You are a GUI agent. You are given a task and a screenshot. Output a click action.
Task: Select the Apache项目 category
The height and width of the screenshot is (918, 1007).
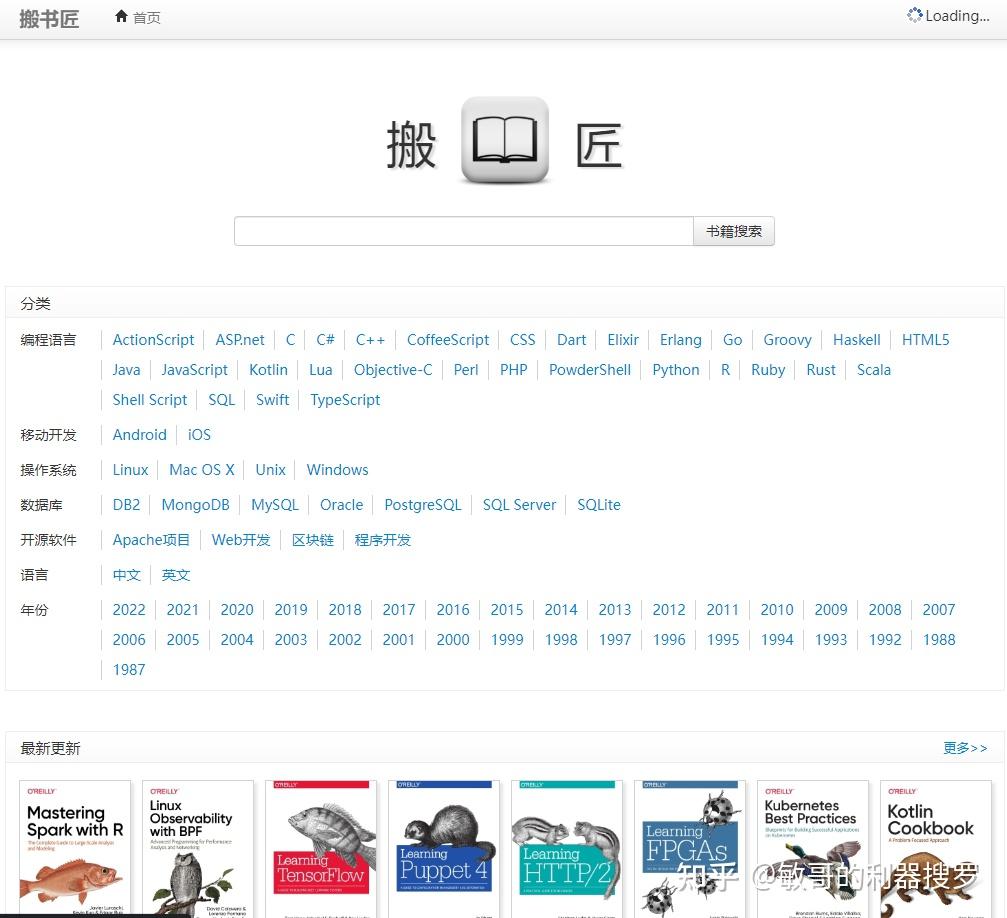click(151, 540)
